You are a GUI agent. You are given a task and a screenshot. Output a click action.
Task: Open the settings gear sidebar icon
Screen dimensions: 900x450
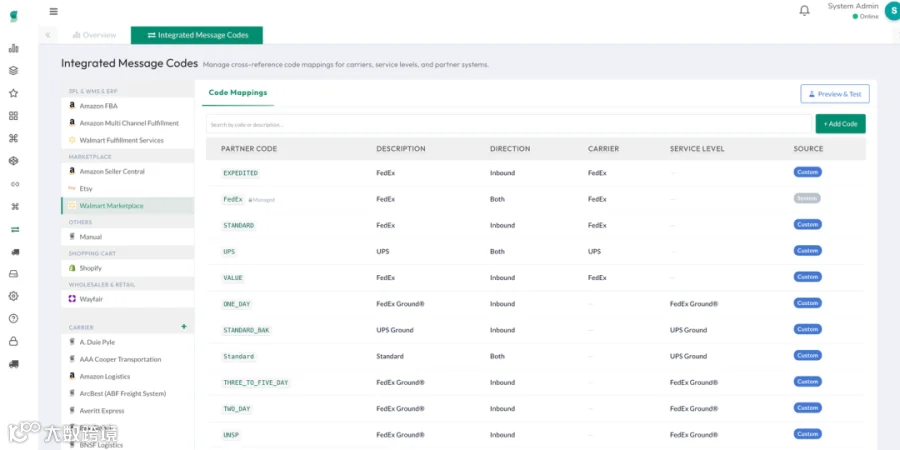pyautogui.click(x=14, y=296)
